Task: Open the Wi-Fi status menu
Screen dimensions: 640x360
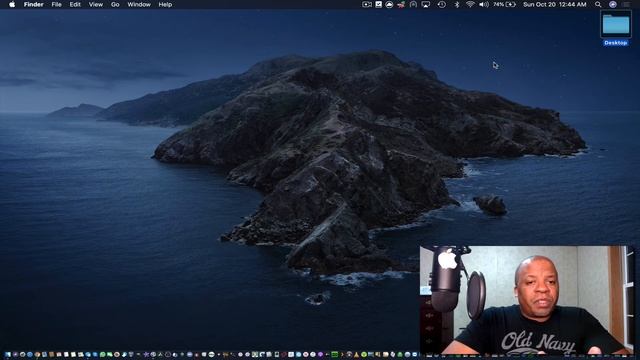Action: [470, 4]
